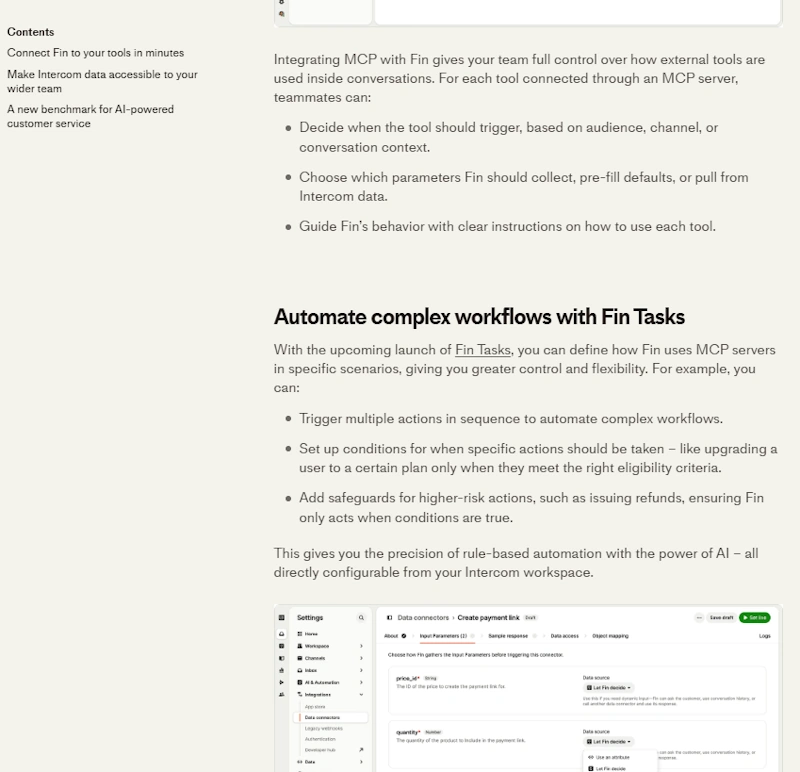Click the Draft status badge
Image resolution: width=800 pixels, height=772 pixels.
(x=531, y=617)
